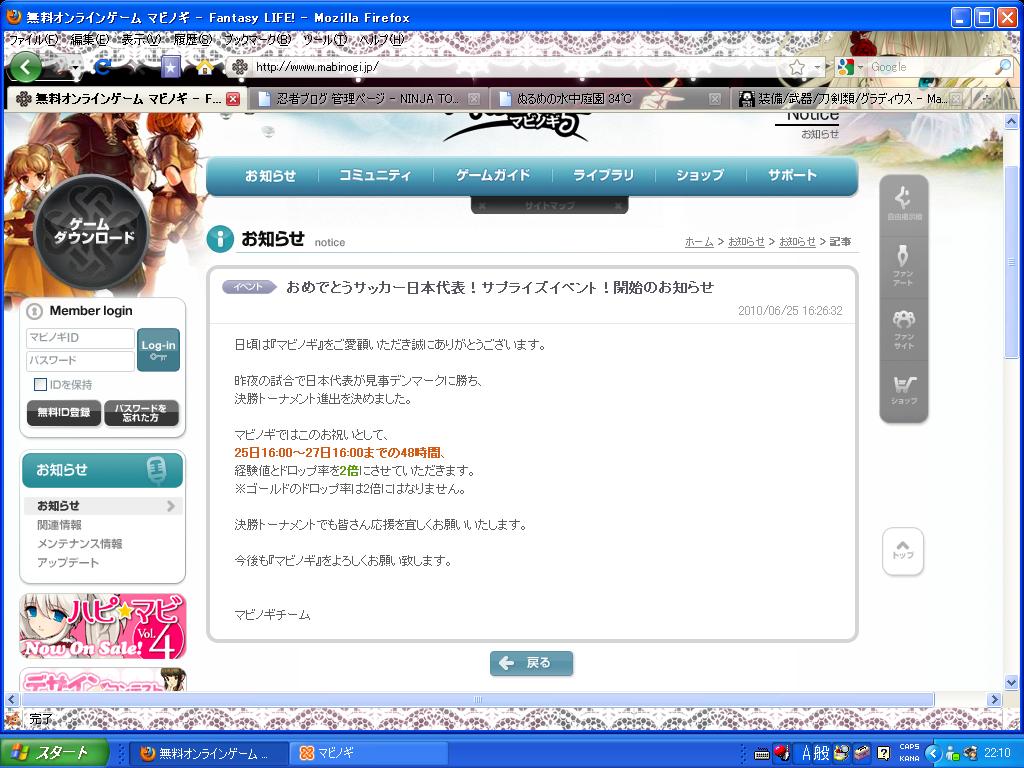Screen dimensions: 1024x768
Task: Go back with the green Back arrow
Action: pos(25,67)
